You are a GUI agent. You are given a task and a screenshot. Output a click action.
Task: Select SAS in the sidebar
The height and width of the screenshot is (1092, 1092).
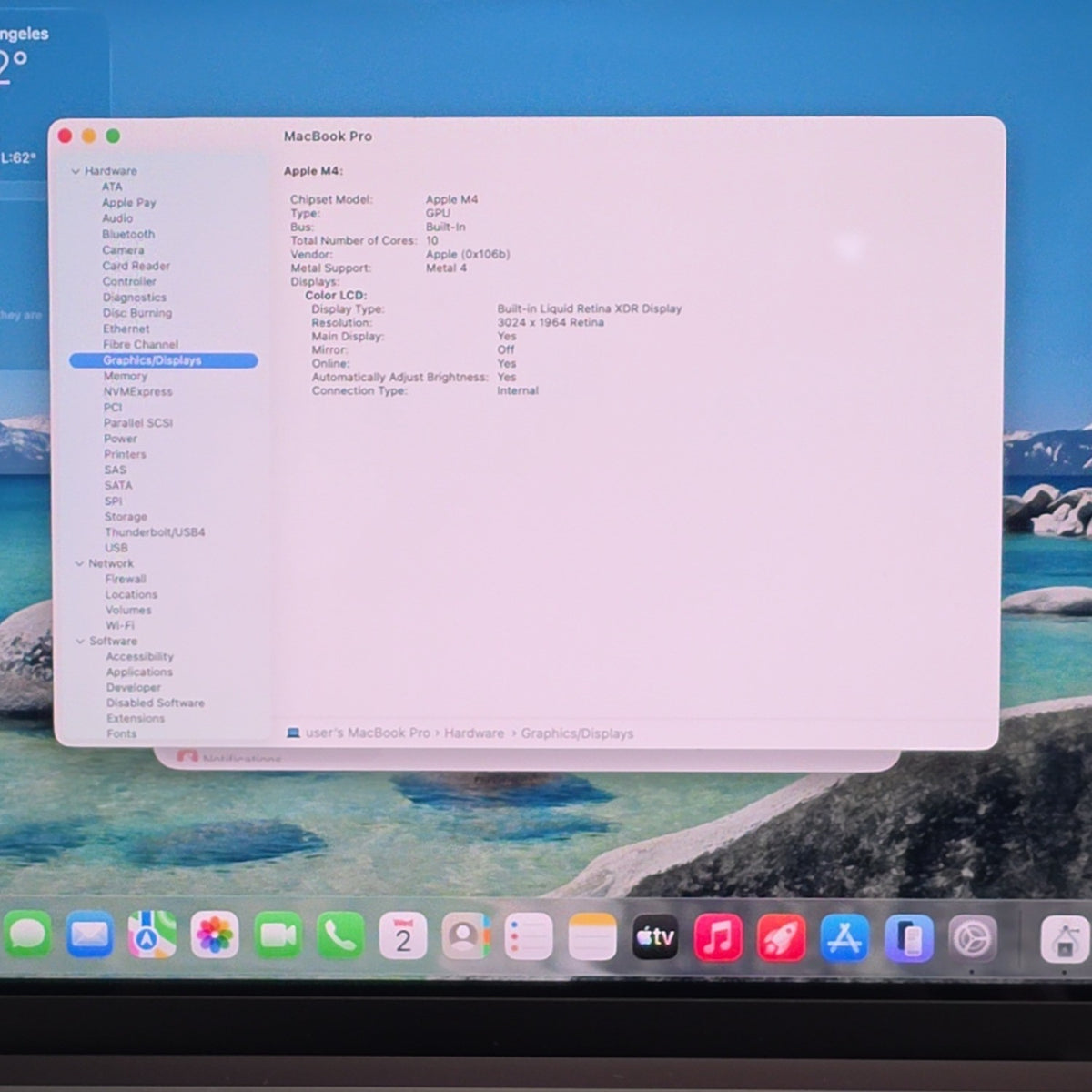[x=115, y=470]
